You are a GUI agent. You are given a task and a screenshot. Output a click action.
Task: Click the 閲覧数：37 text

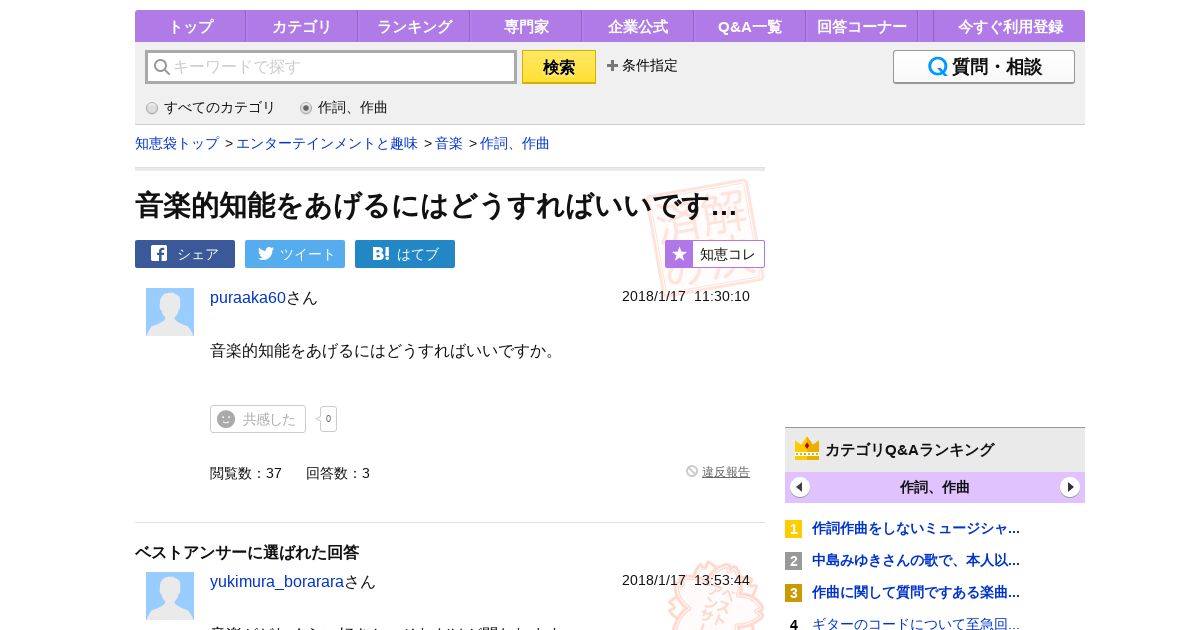click(246, 473)
